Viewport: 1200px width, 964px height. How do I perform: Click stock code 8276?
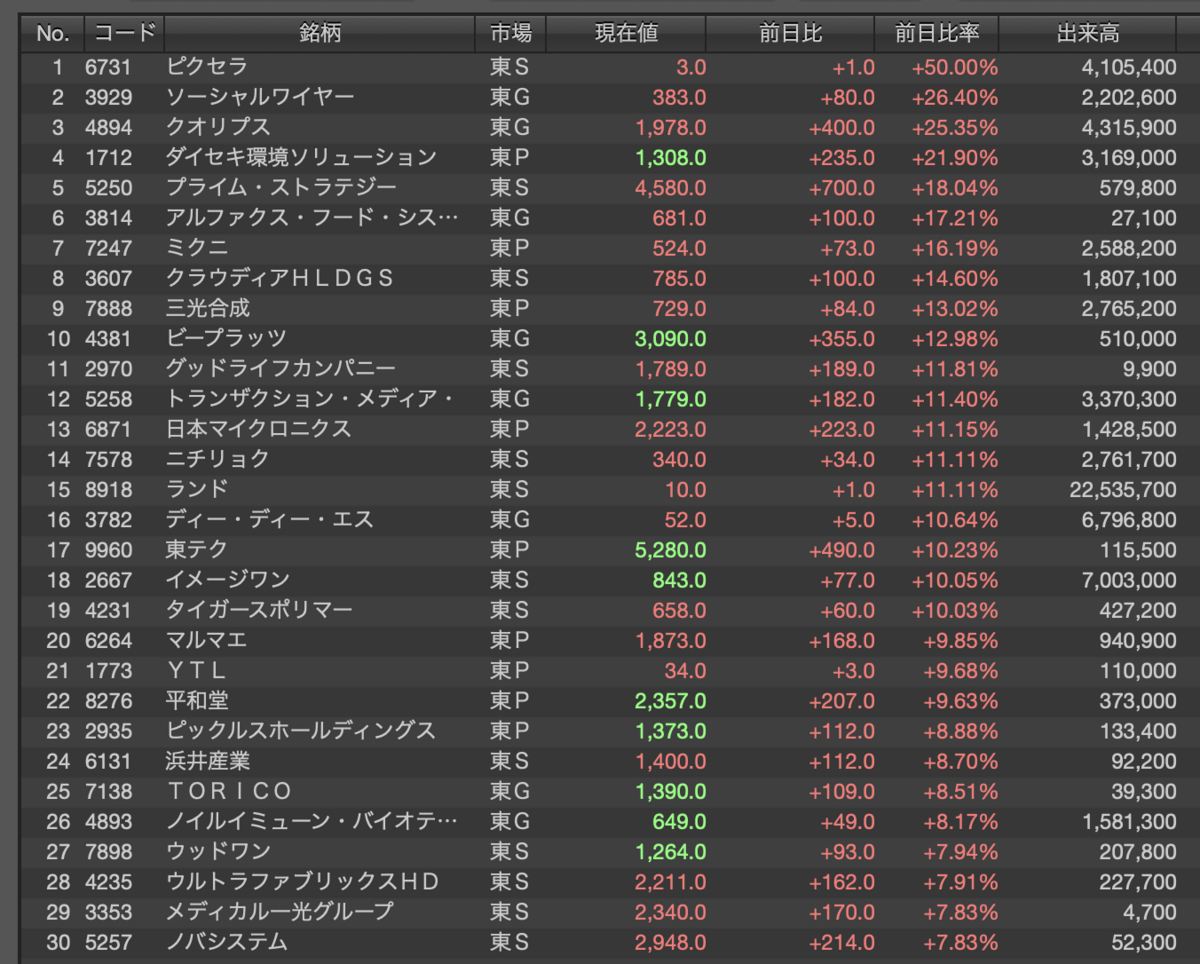pos(108,700)
